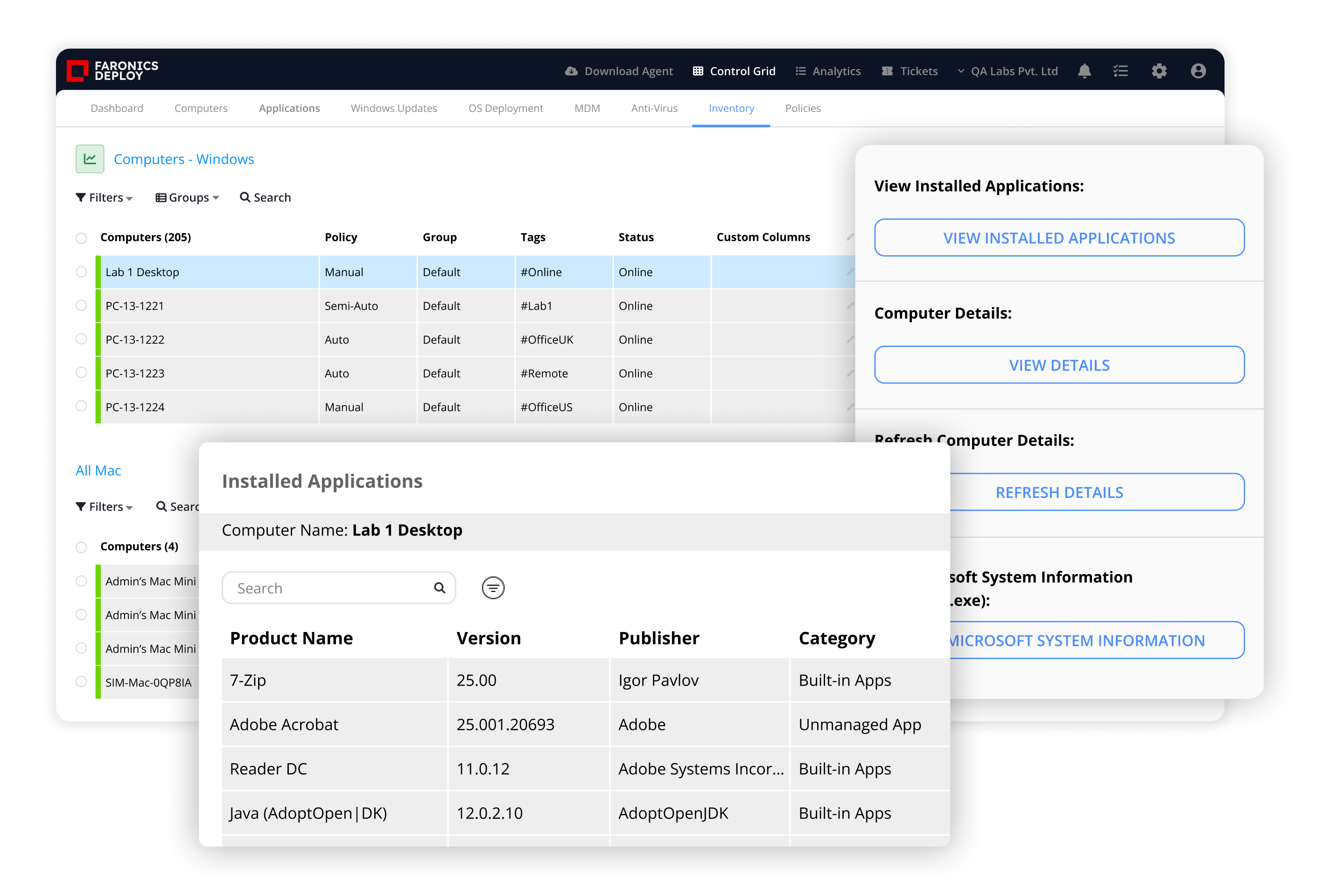Open settings gear icon
The height and width of the screenshot is (896, 1344).
(1159, 71)
